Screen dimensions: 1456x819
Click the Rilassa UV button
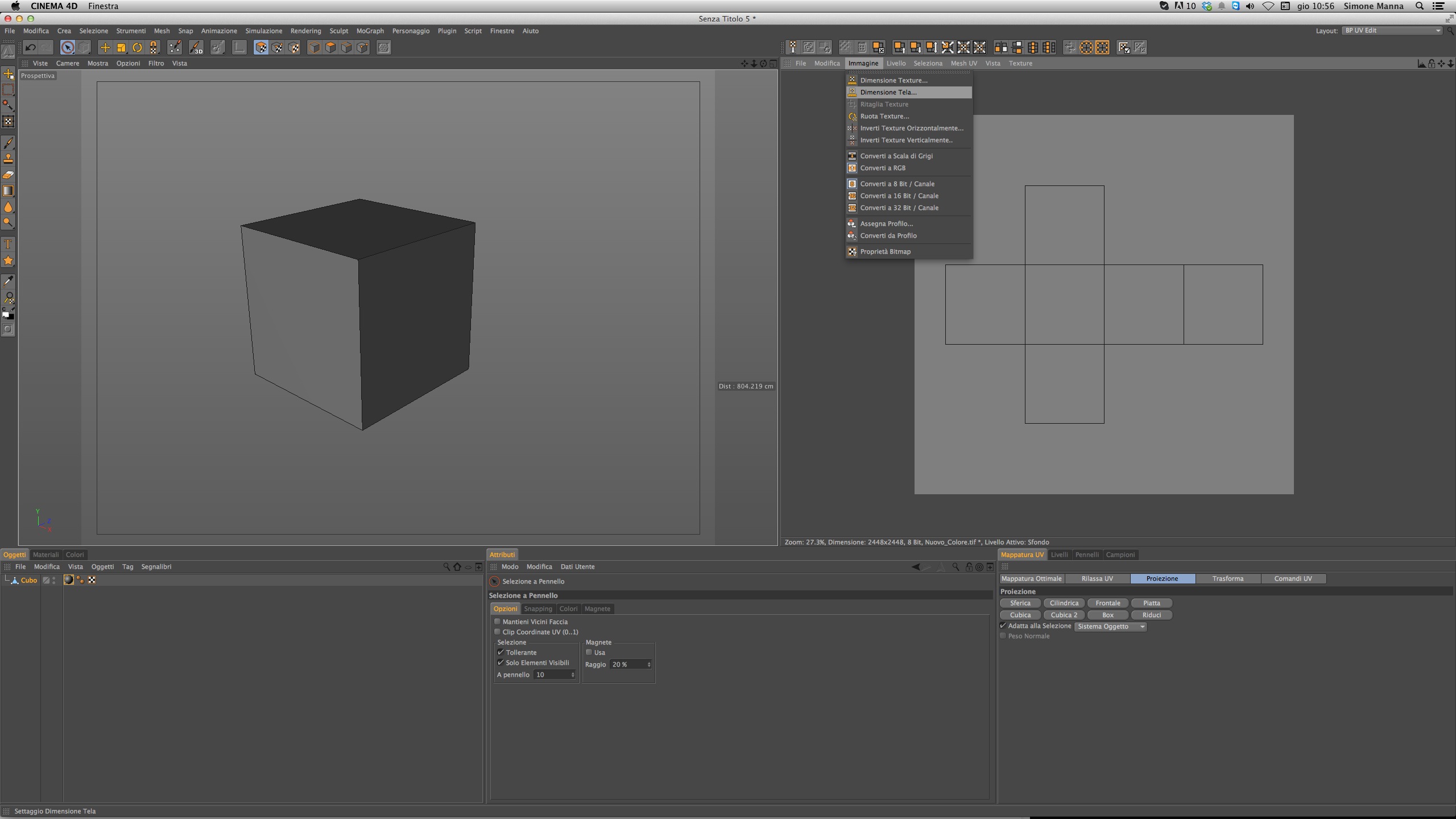point(1097,578)
